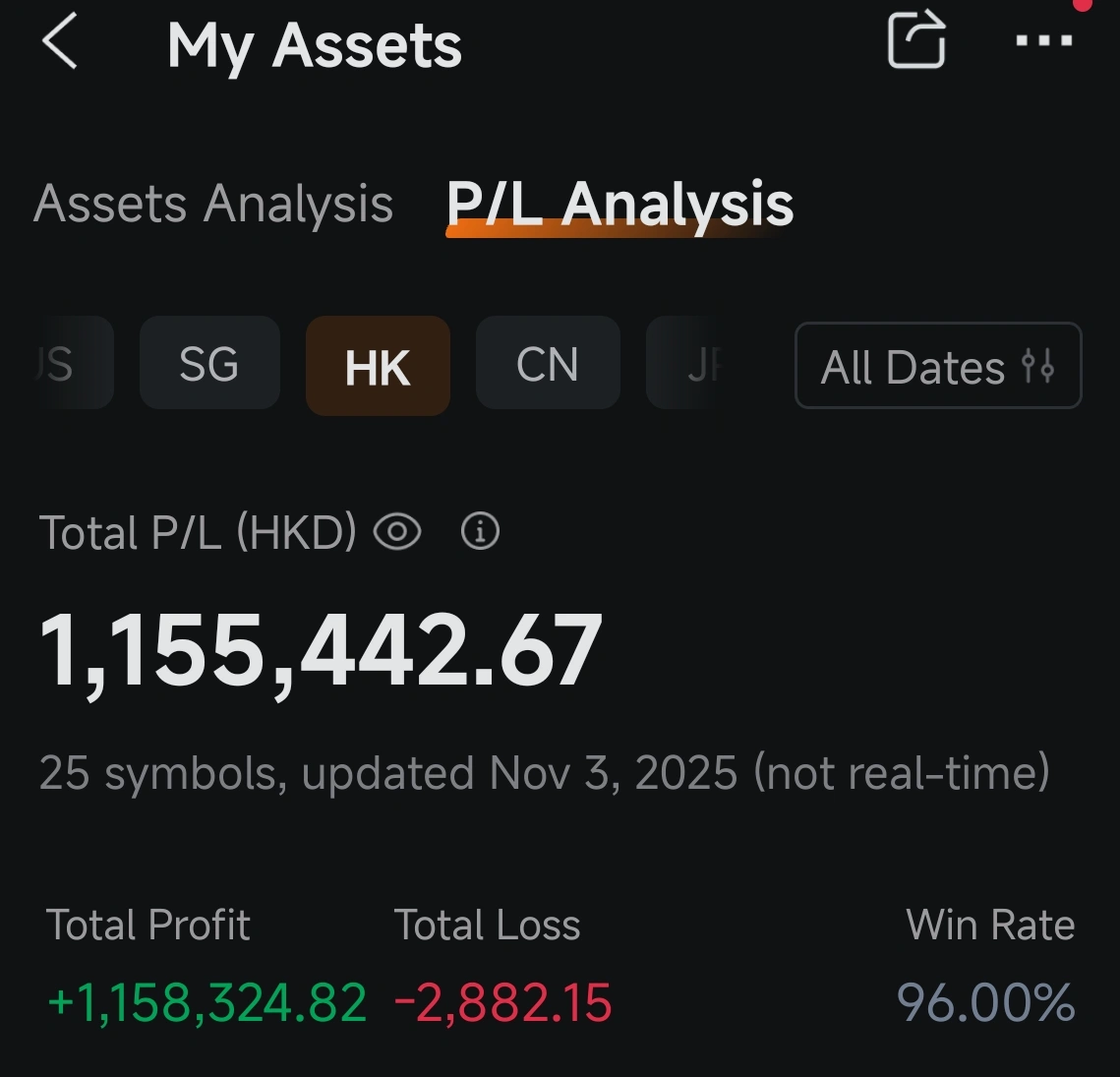Tap the share icon in the header

click(916, 39)
